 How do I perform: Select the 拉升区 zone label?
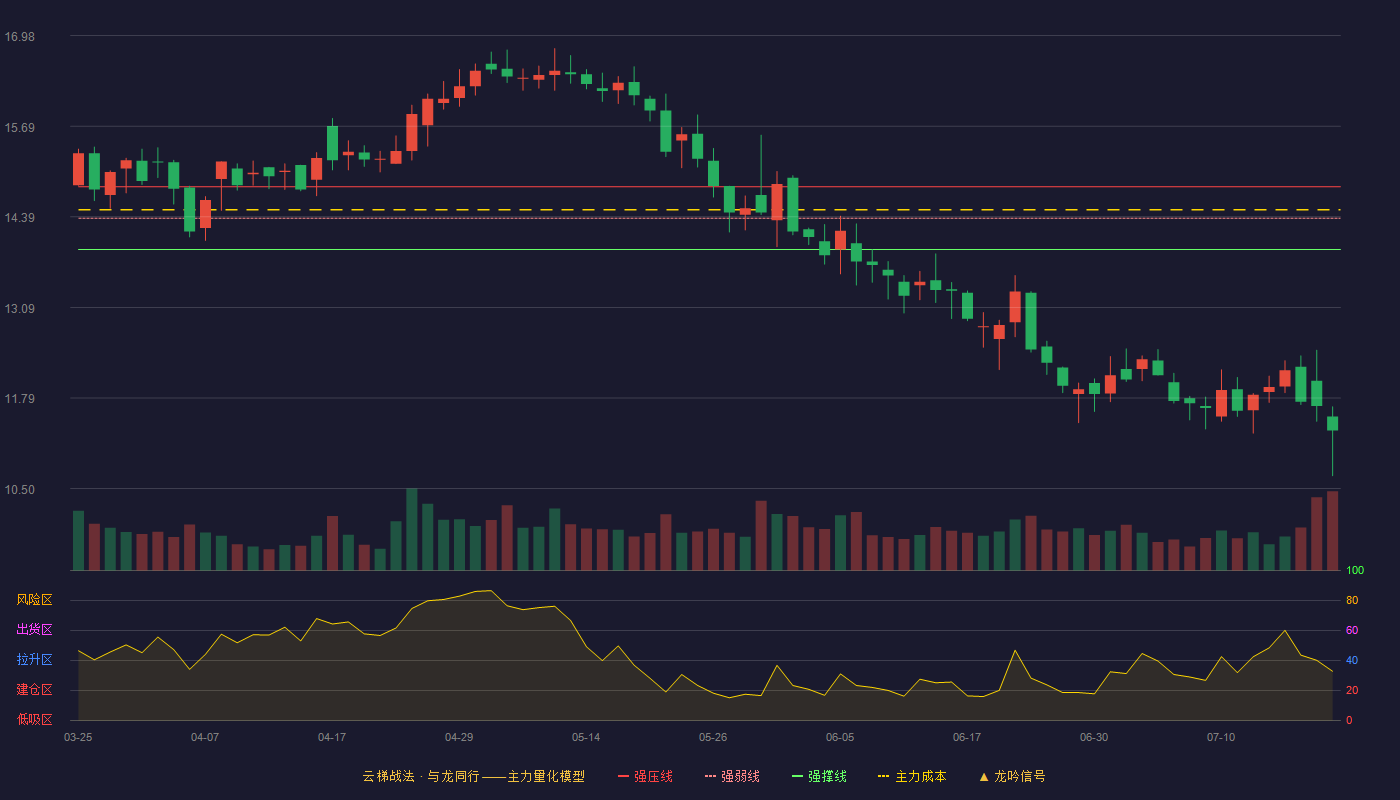34,660
